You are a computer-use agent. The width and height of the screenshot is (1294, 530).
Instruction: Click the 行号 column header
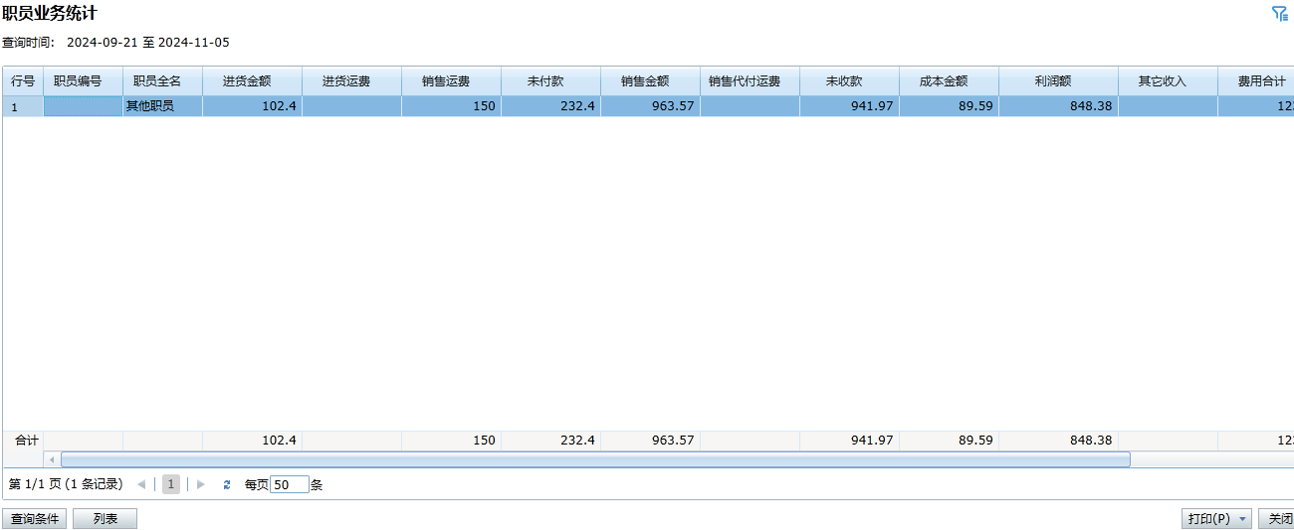click(x=23, y=81)
